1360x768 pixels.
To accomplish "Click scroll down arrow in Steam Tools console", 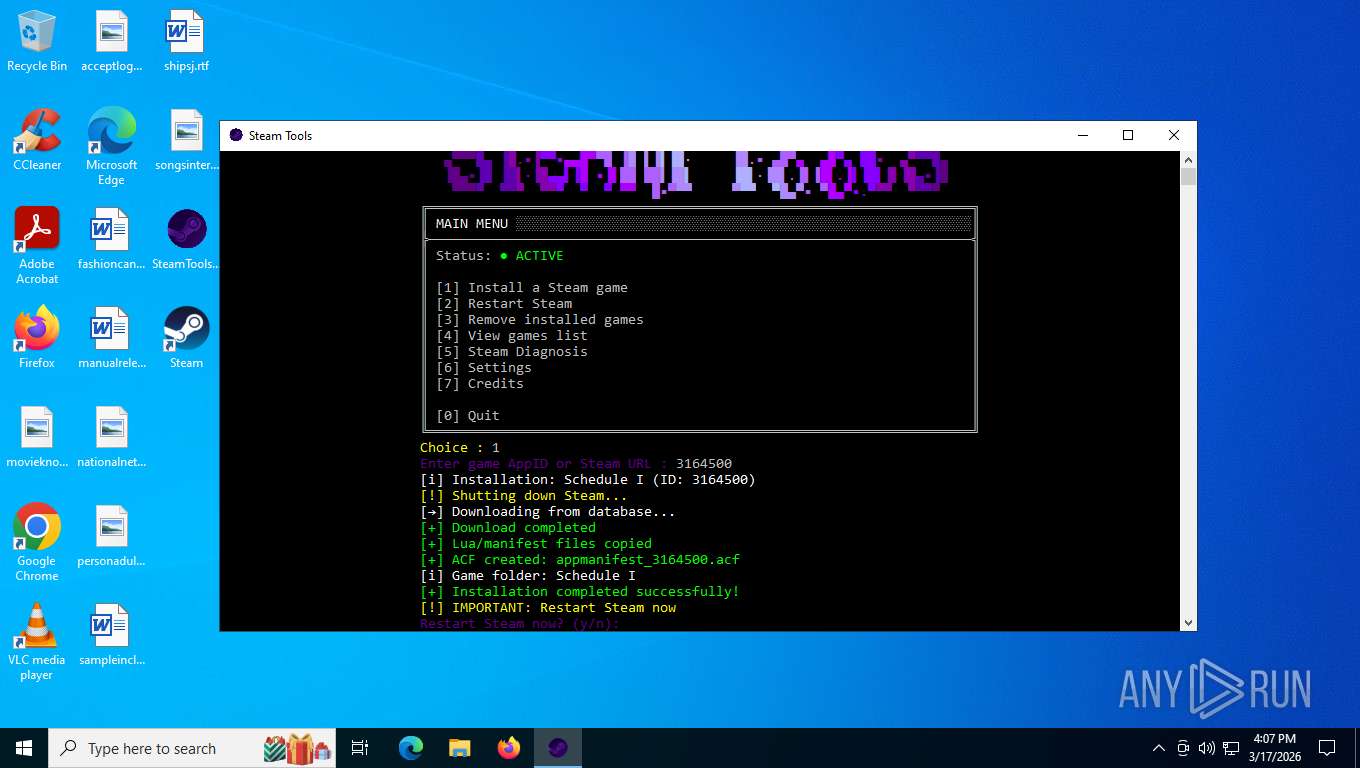I will pos(1188,622).
